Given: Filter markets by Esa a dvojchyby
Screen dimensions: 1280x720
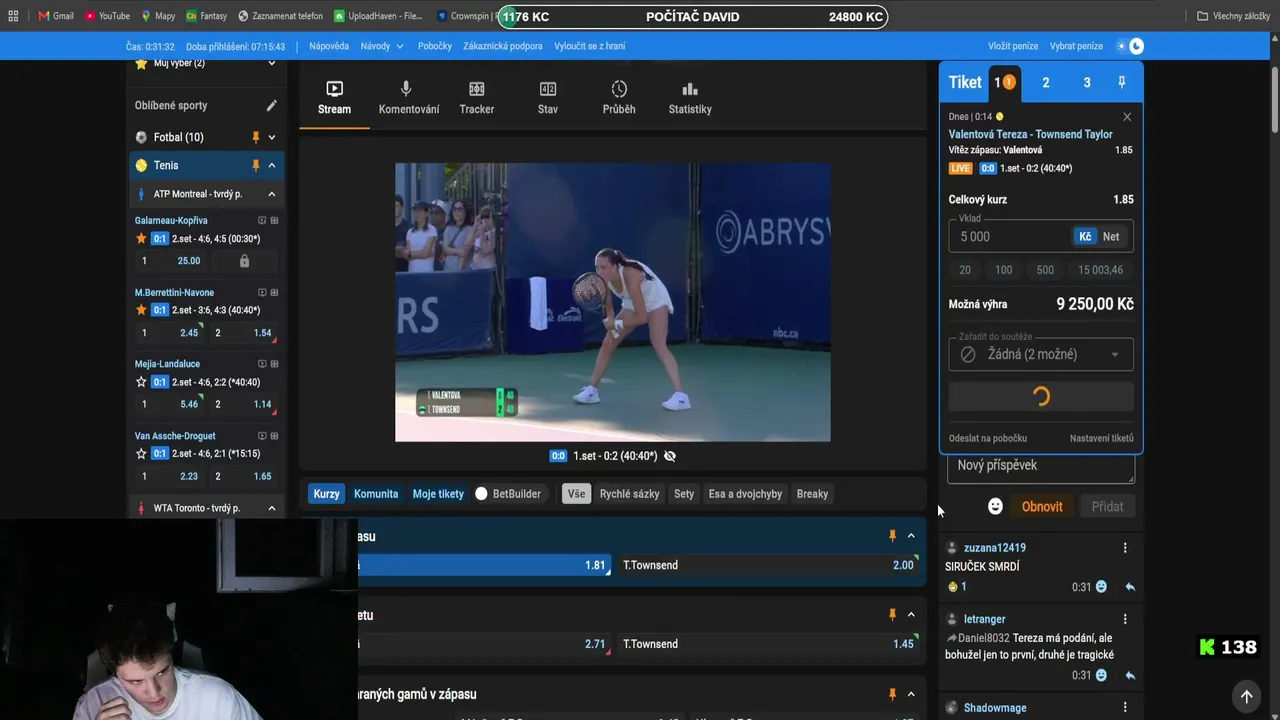Looking at the screenshot, I should point(745,494).
